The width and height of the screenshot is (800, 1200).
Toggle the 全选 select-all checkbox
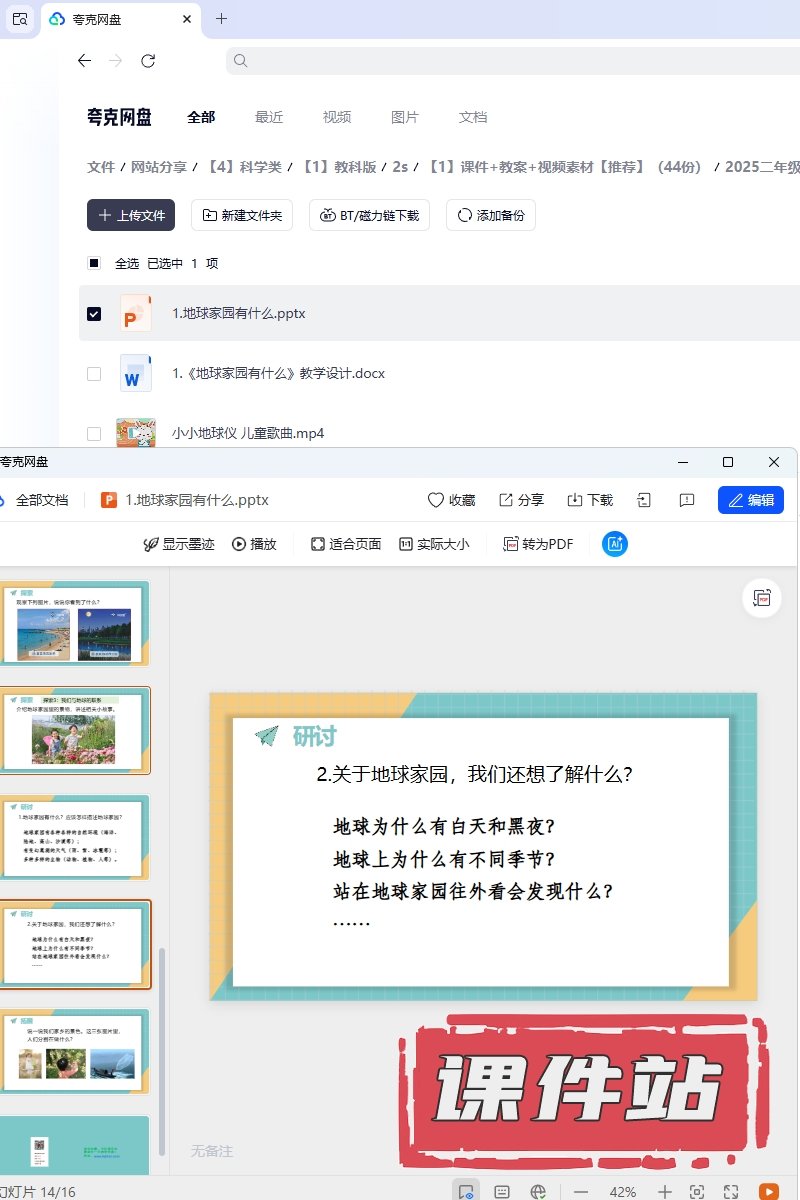94,264
